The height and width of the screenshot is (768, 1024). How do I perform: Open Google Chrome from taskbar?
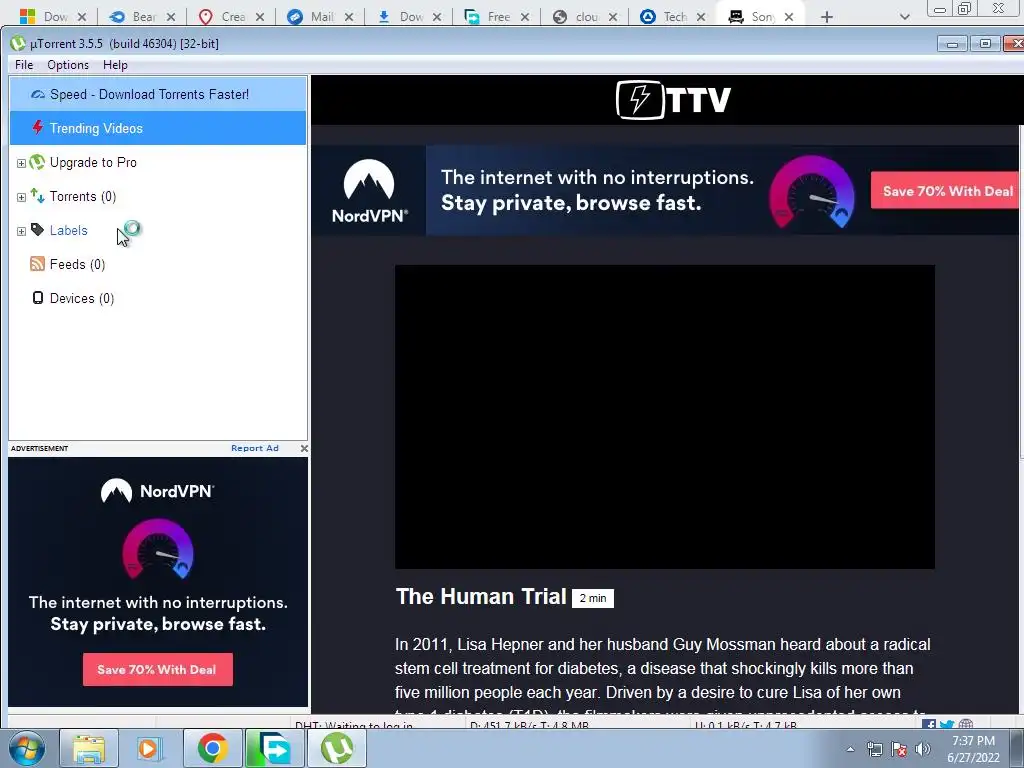coord(212,748)
